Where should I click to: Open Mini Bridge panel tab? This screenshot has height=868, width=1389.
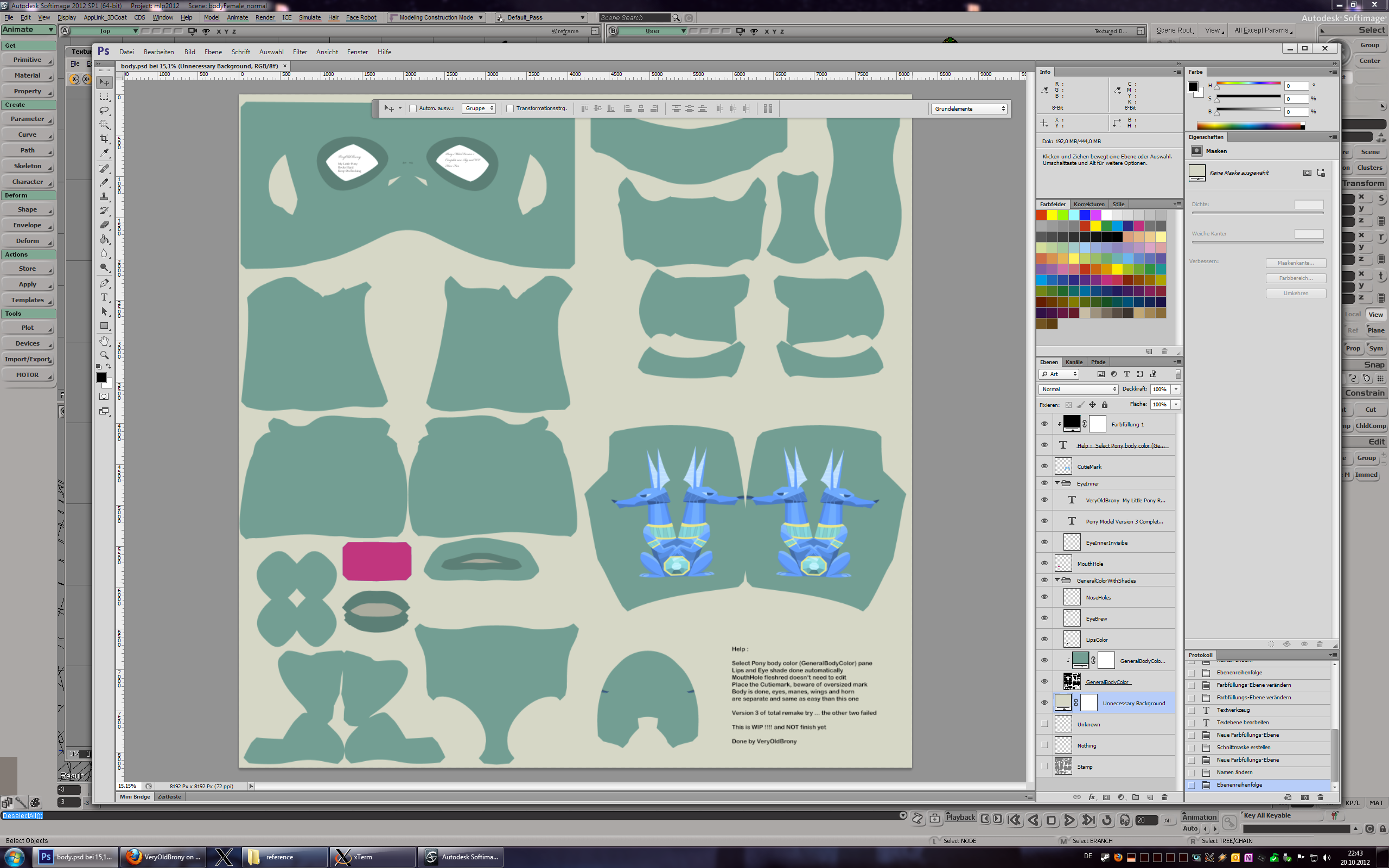[x=135, y=797]
